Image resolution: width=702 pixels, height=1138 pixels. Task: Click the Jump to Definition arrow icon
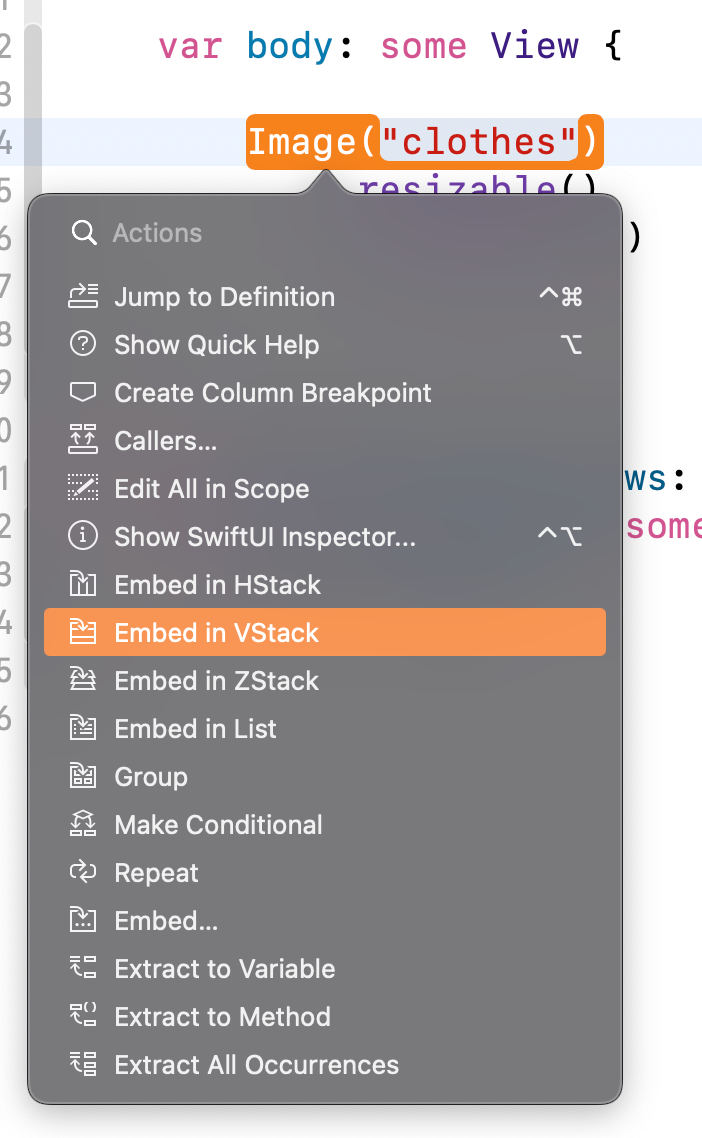[x=84, y=296]
